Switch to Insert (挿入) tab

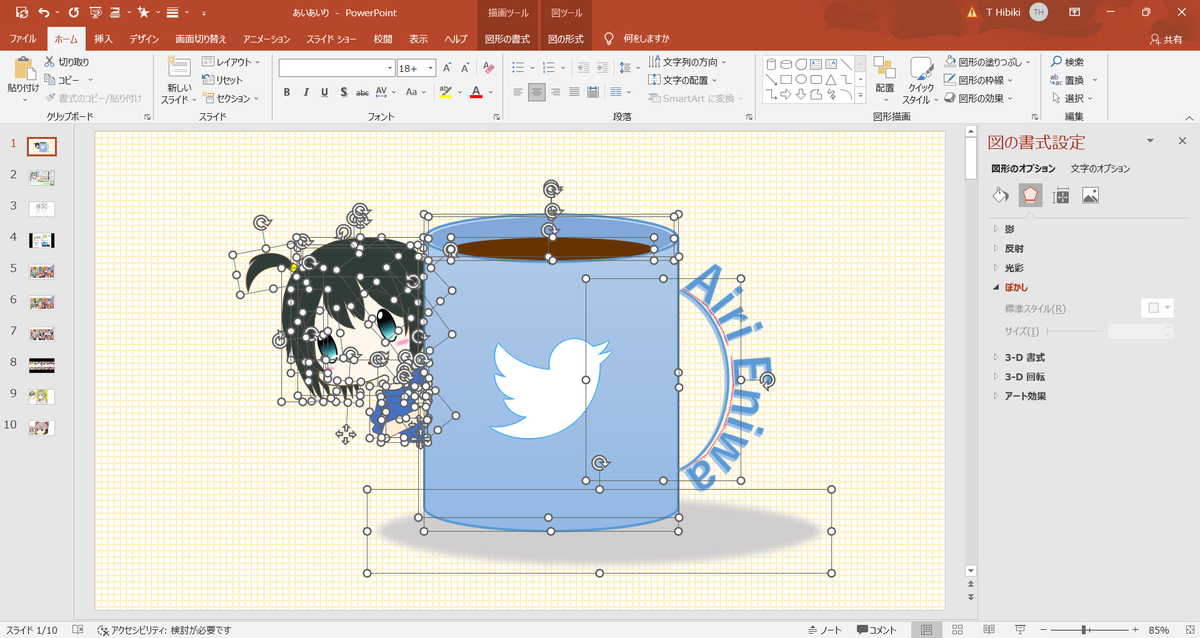(x=103, y=39)
